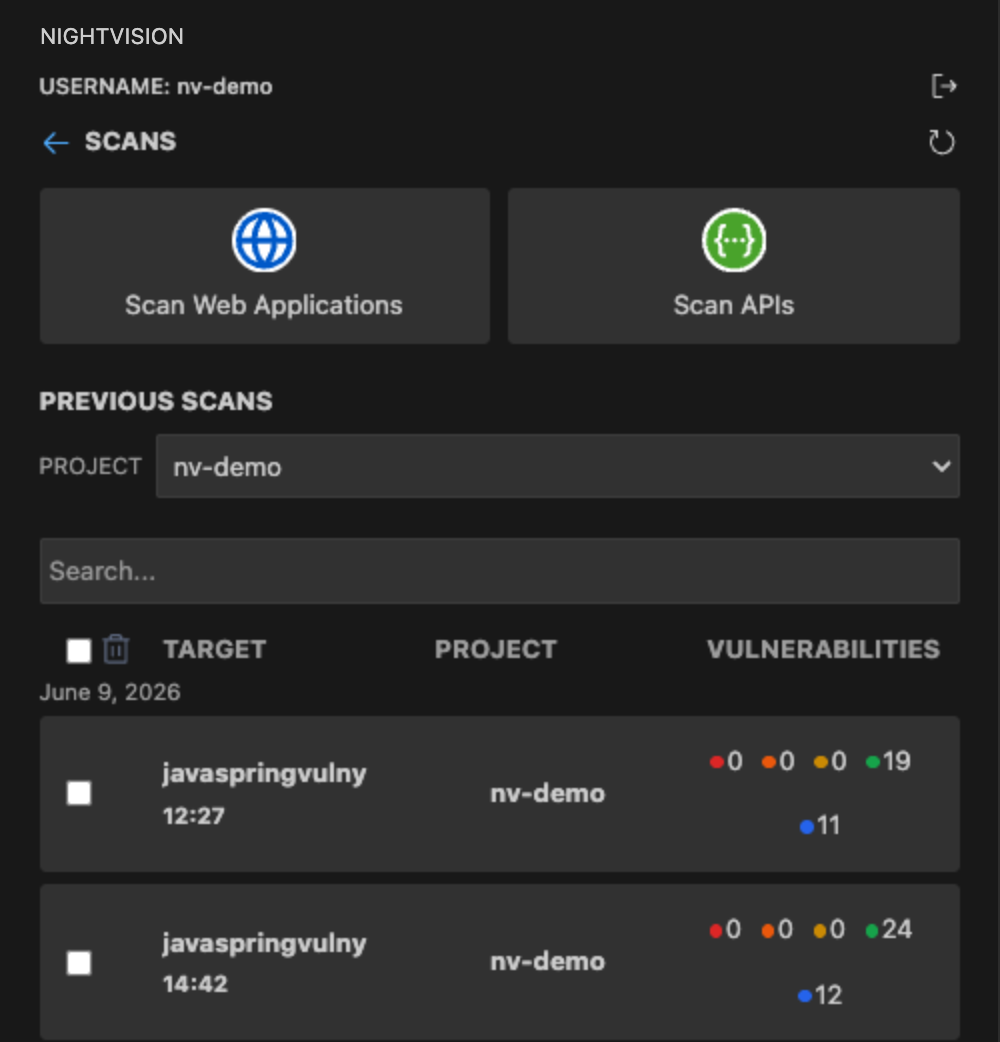This screenshot has height=1042, width=1000.
Task: Click the green count 19 in 12:27 scan
Action: 888,761
